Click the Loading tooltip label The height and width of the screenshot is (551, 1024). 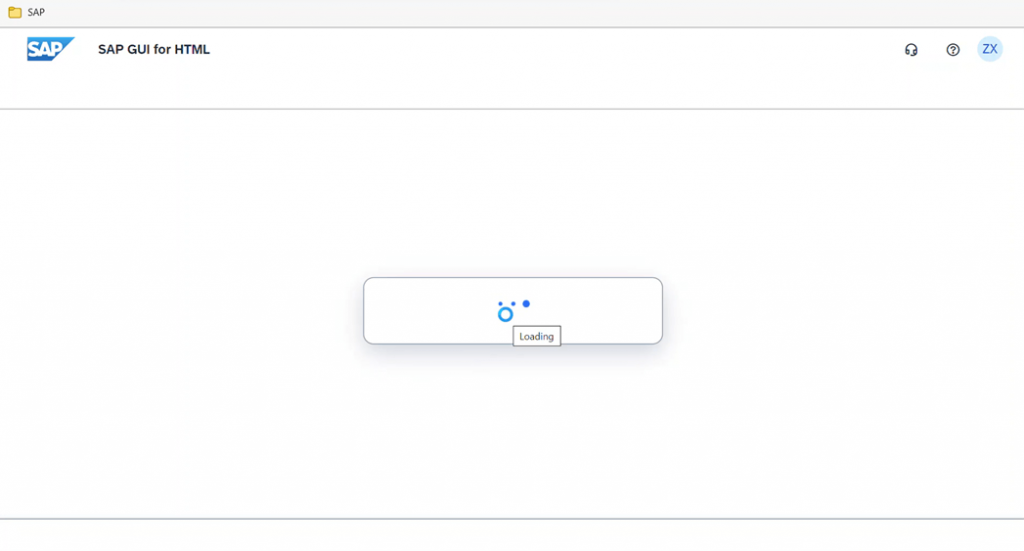tap(537, 336)
